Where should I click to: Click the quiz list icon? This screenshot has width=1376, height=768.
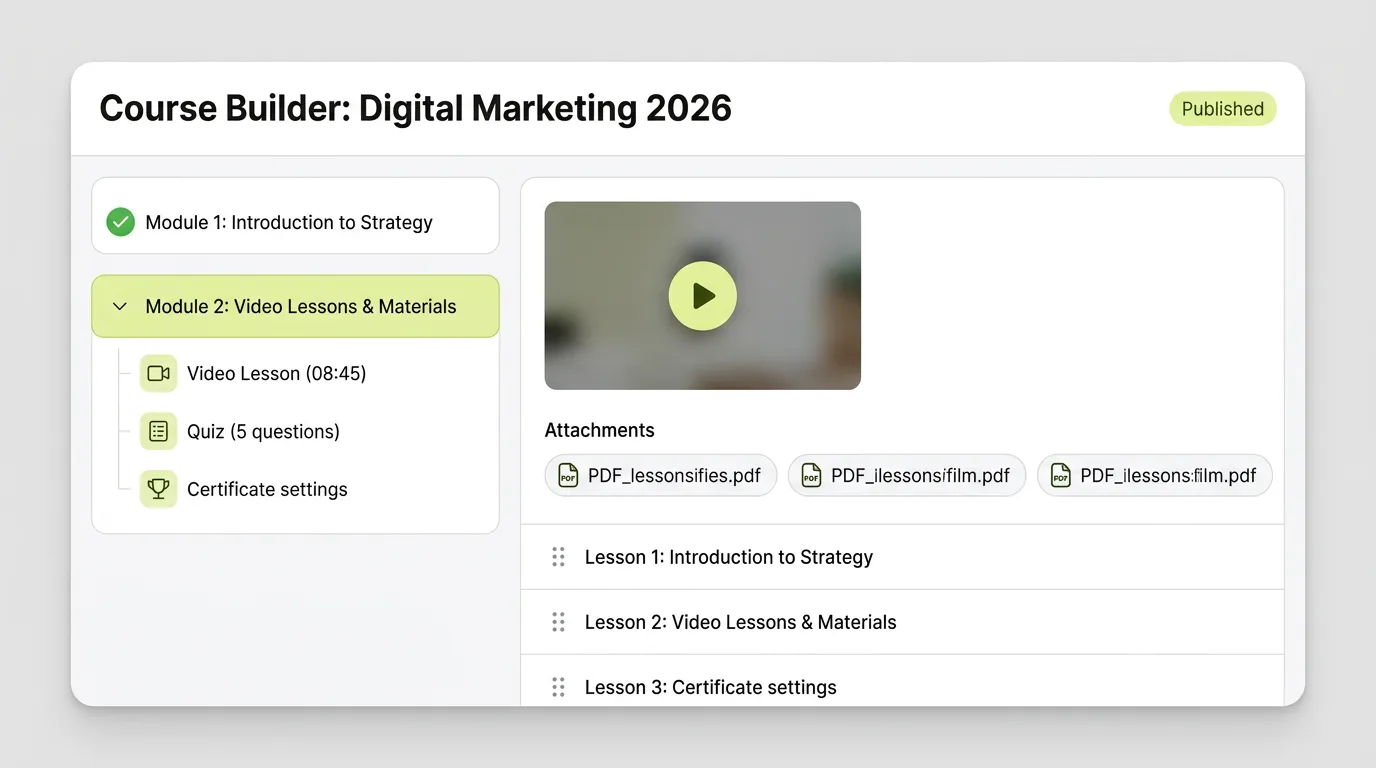158,432
